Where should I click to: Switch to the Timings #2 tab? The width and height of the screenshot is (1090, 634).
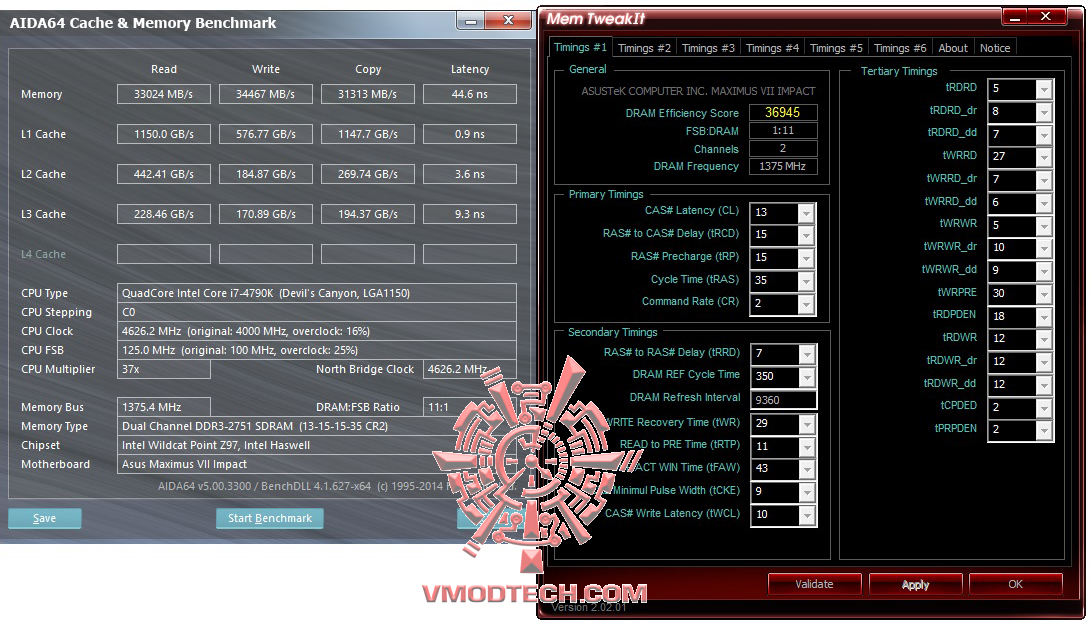[644, 48]
